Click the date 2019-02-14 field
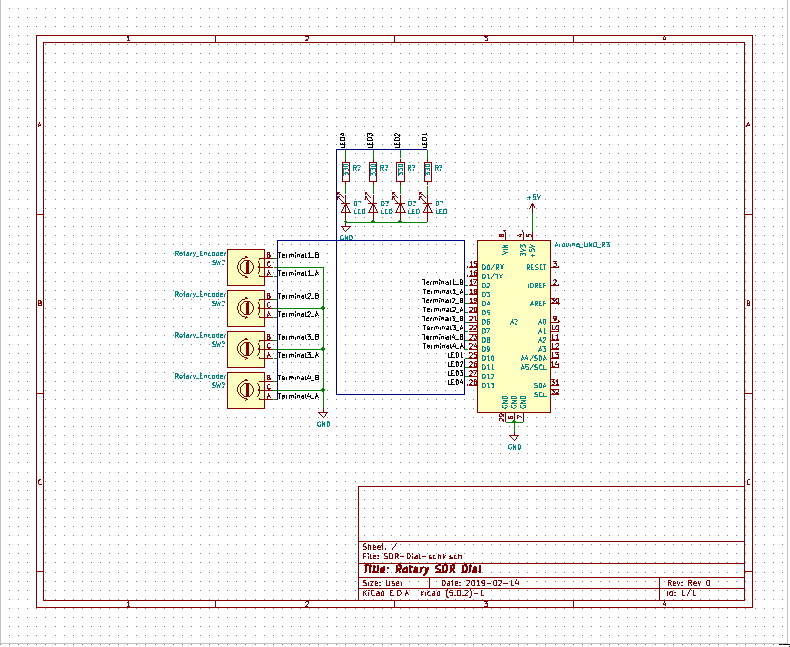Screen dimensions: 790x647 coord(493,582)
